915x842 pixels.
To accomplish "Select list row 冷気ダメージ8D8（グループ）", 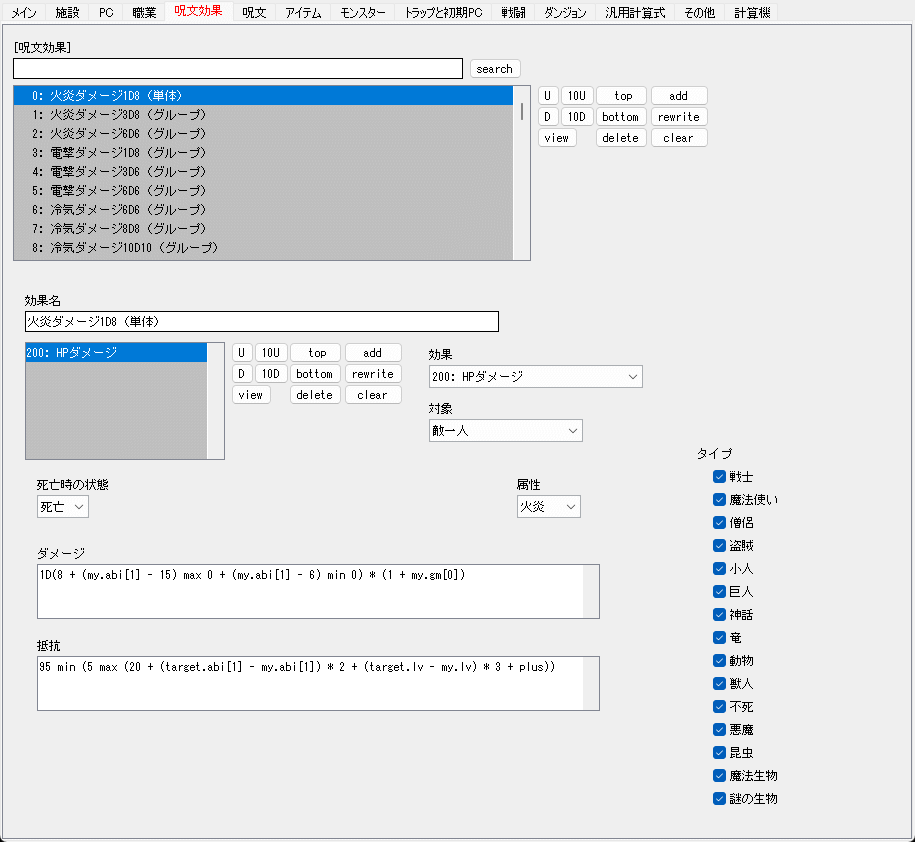I will (263, 228).
